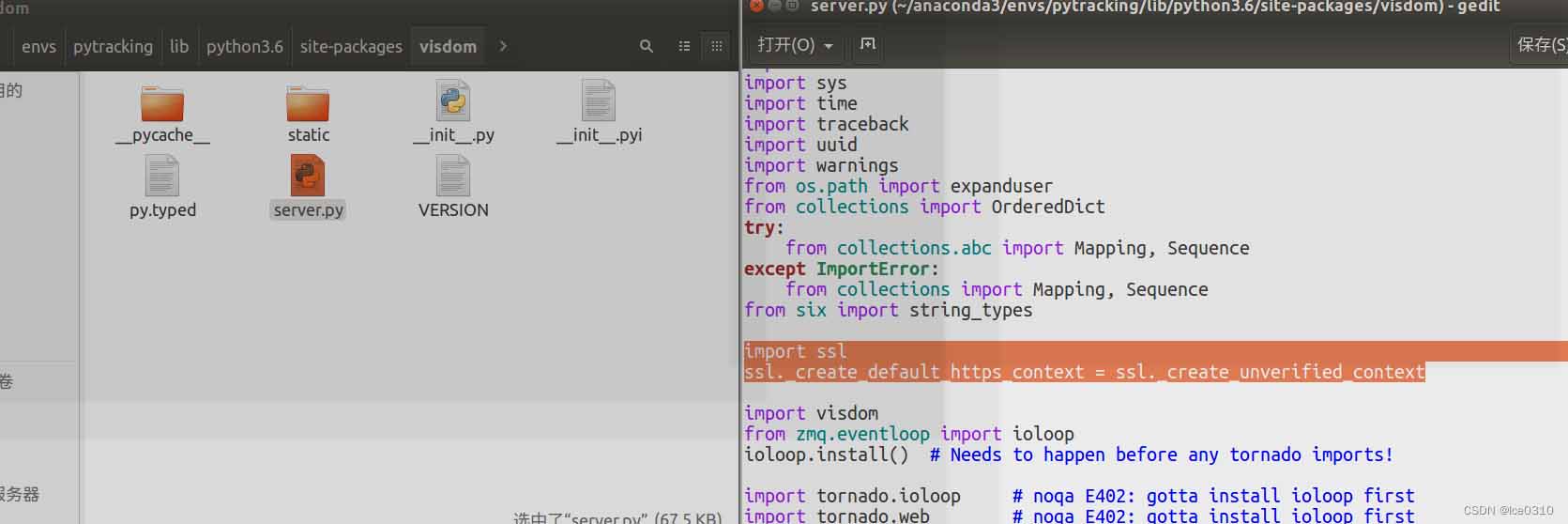Click the search icon in file manager
Viewport: 1568px width, 524px height.
pyautogui.click(x=646, y=46)
